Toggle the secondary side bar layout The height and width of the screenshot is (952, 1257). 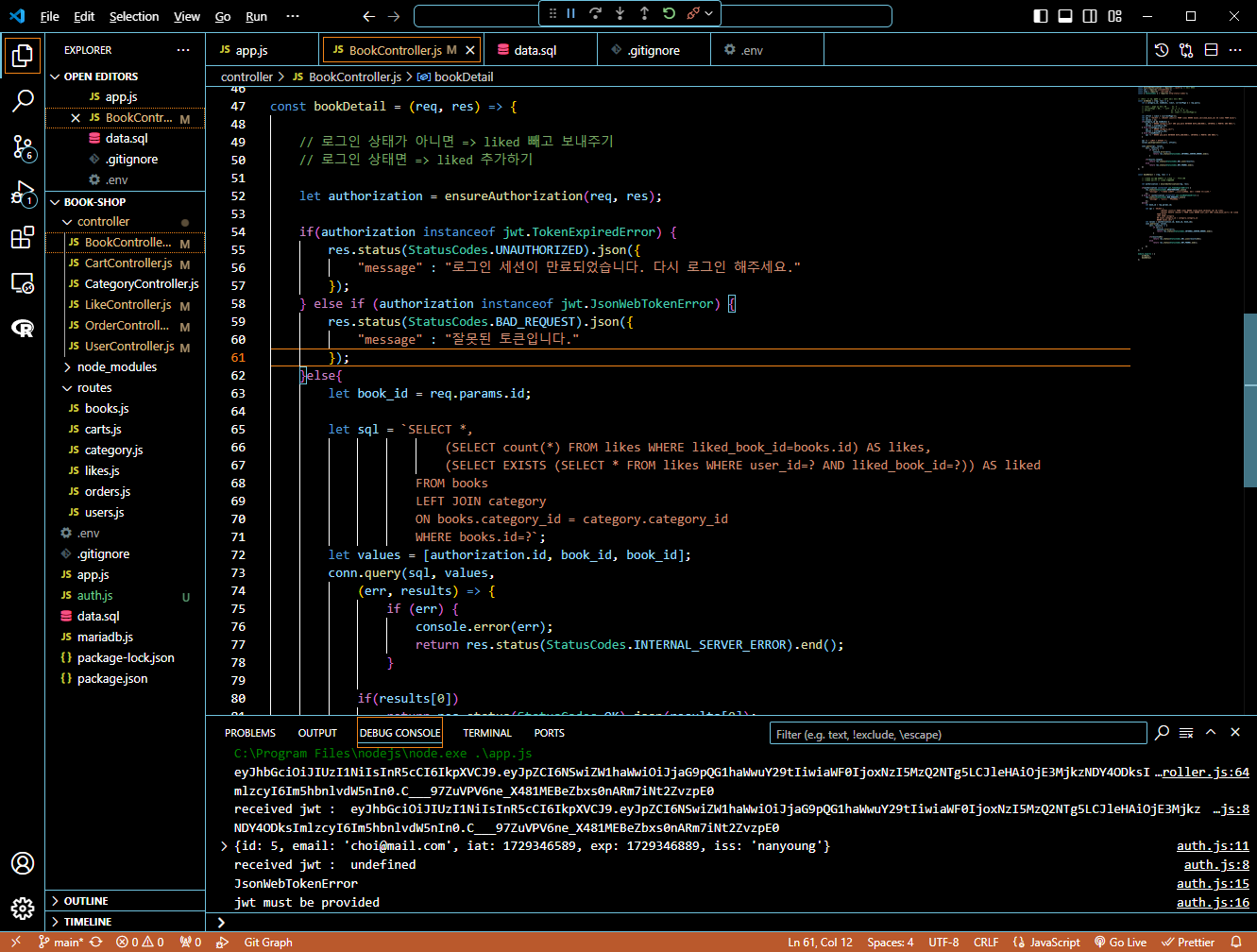(1090, 16)
